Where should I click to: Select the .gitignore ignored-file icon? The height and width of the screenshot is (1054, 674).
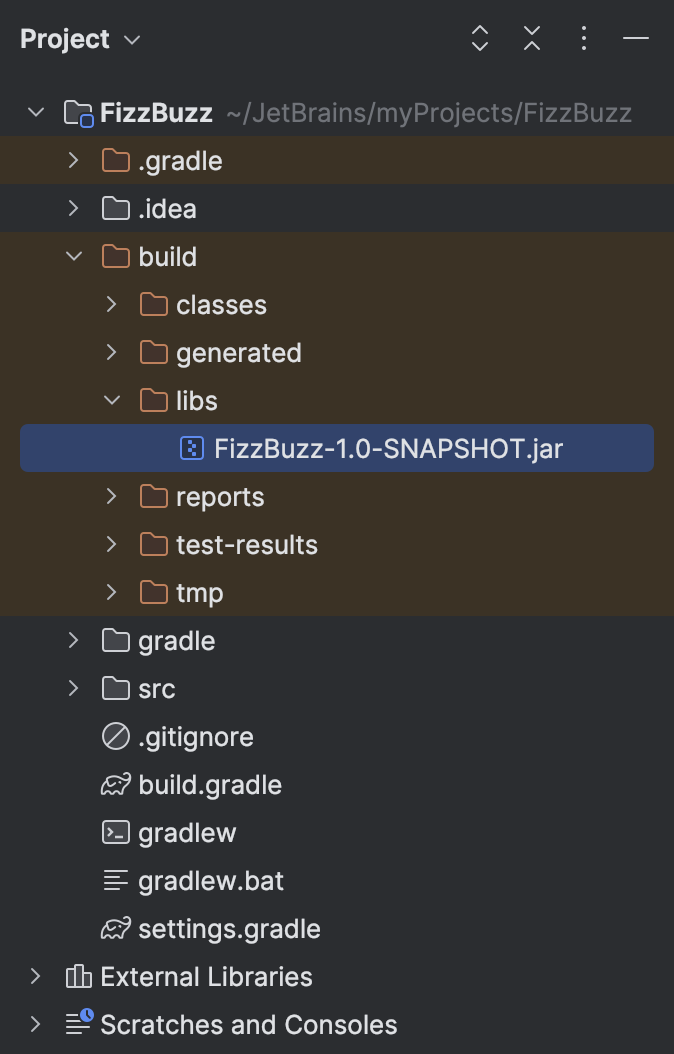117,737
